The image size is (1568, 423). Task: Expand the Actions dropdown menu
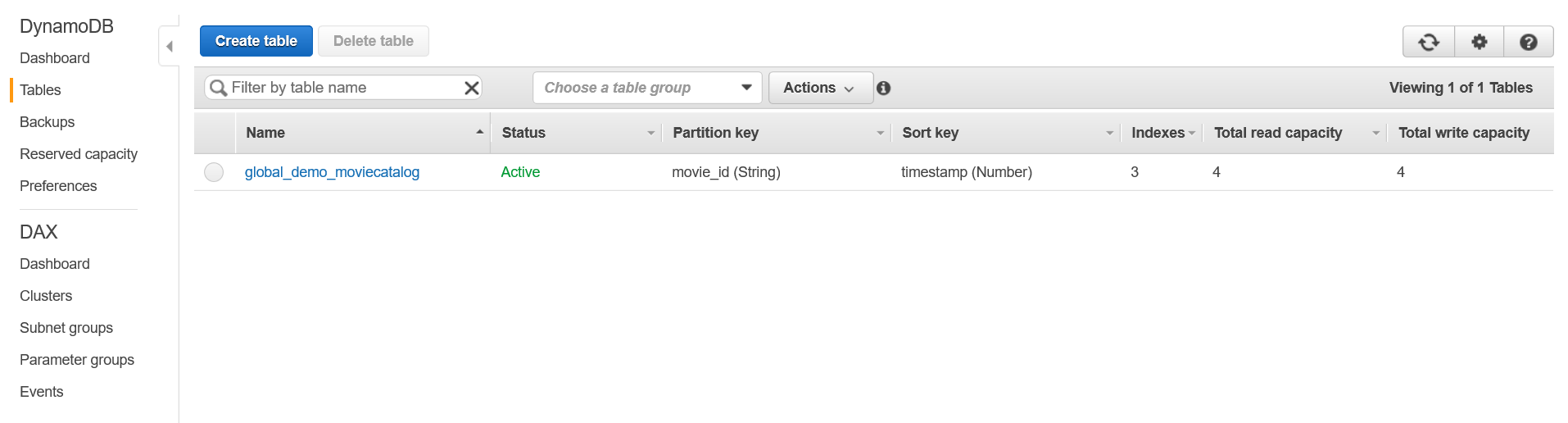[x=818, y=88]
